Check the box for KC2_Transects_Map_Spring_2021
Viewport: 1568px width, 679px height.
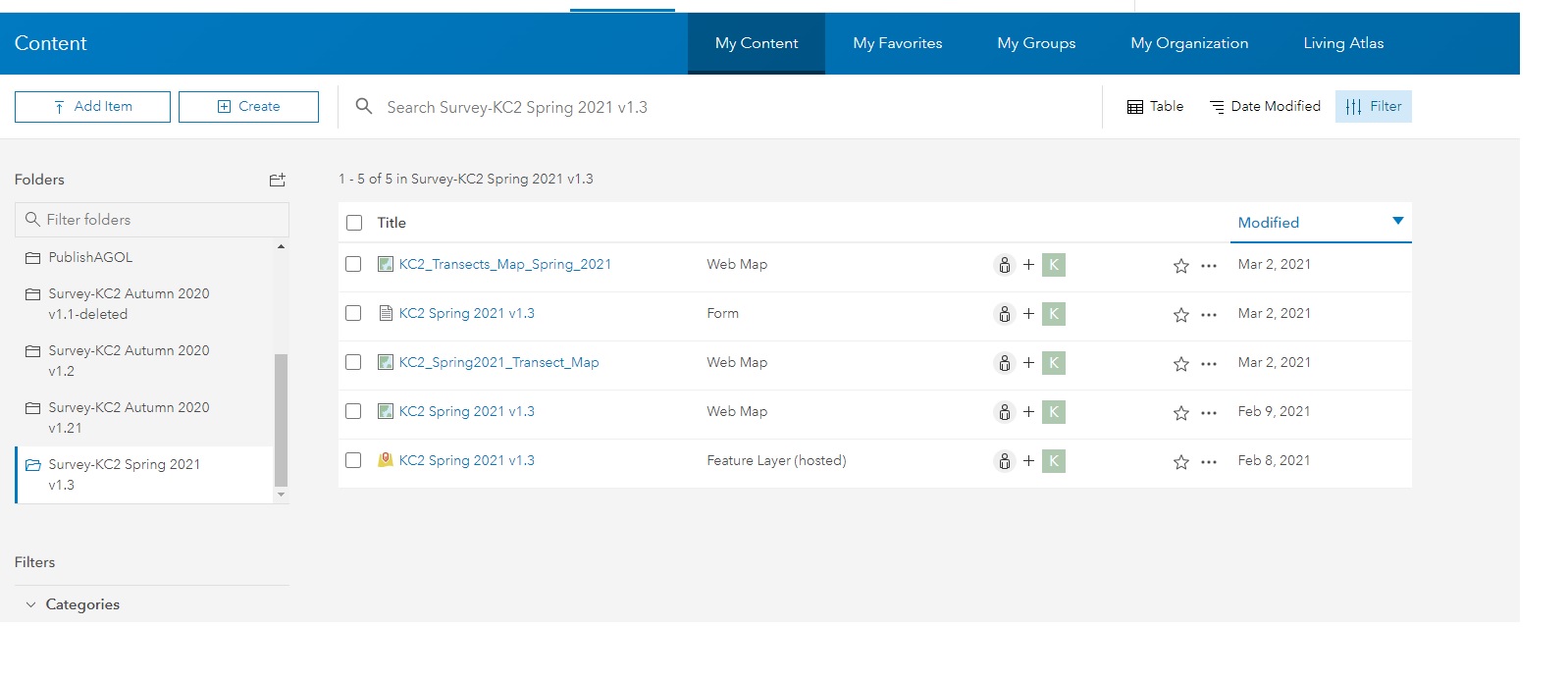coord(353,264)
